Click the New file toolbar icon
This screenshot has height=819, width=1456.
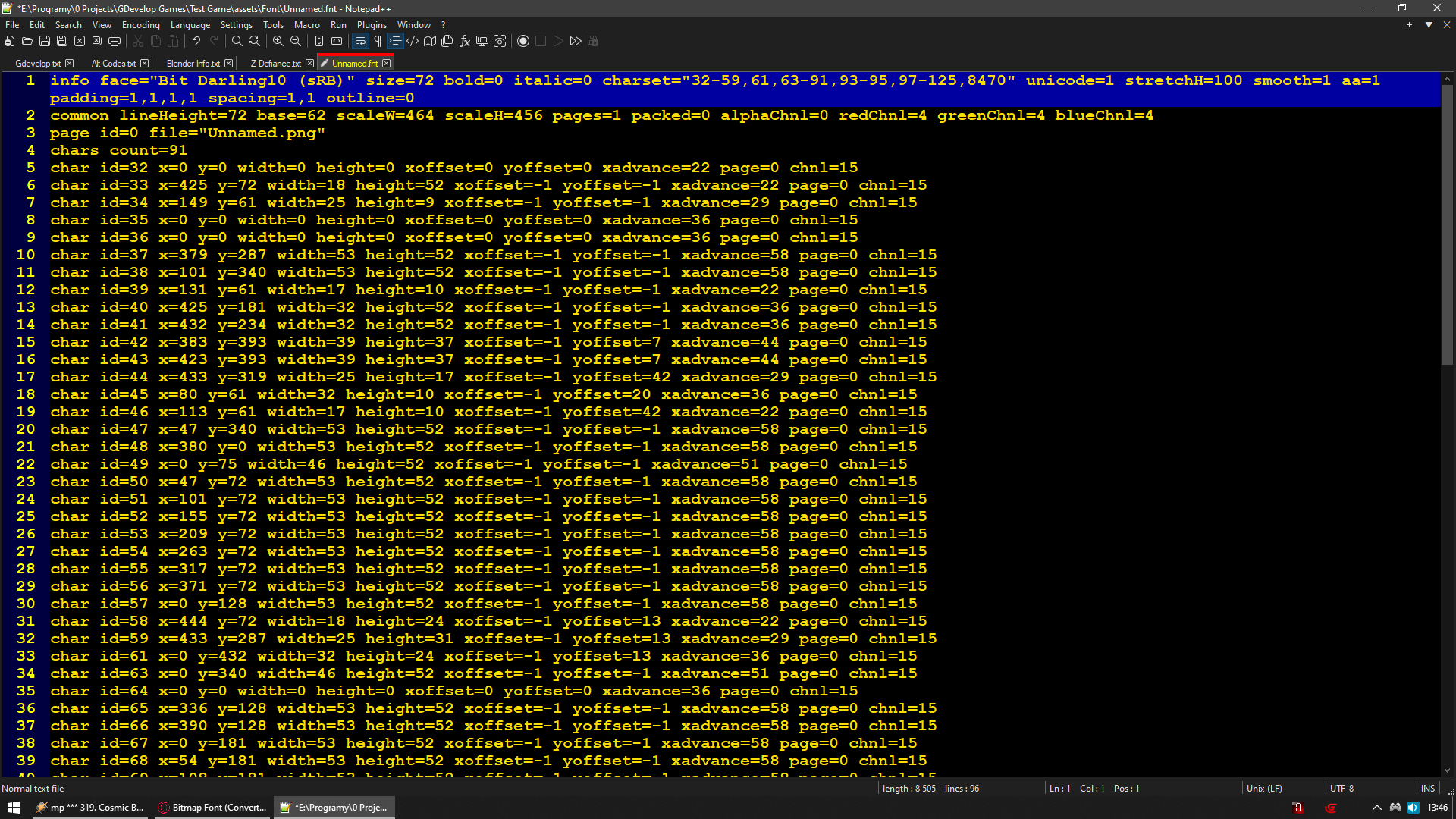10,41
